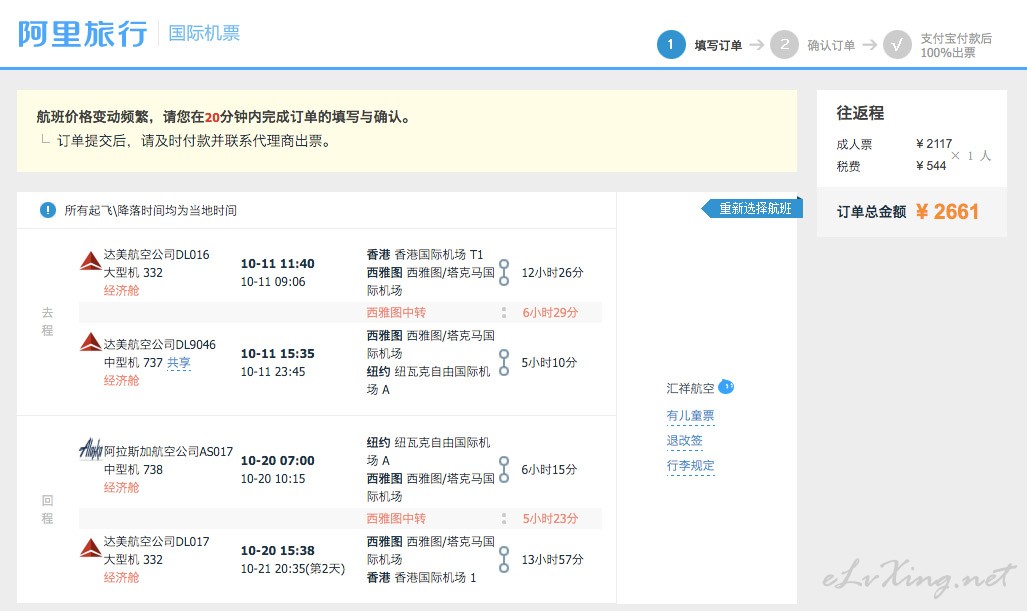Viewport: 1027px width, 611px height.
Task: Open the 共享 codeshare link for DL9046
Action: coord(179,363)
